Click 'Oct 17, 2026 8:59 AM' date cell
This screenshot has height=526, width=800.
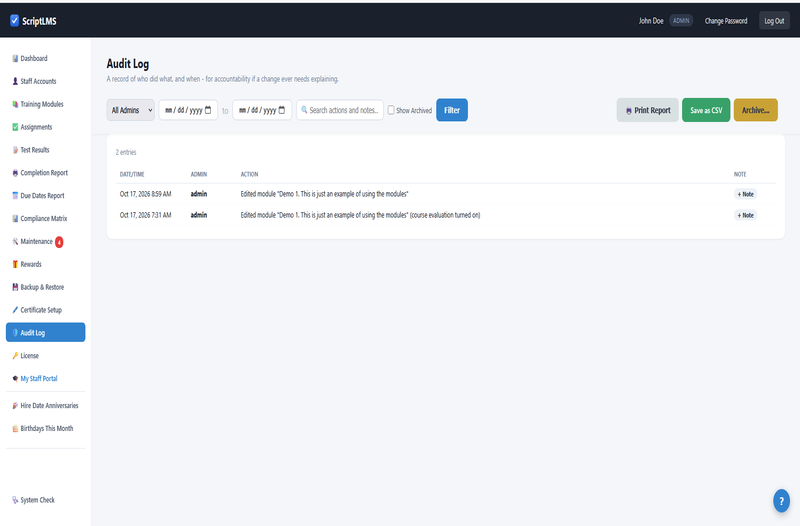click(145, 194)
